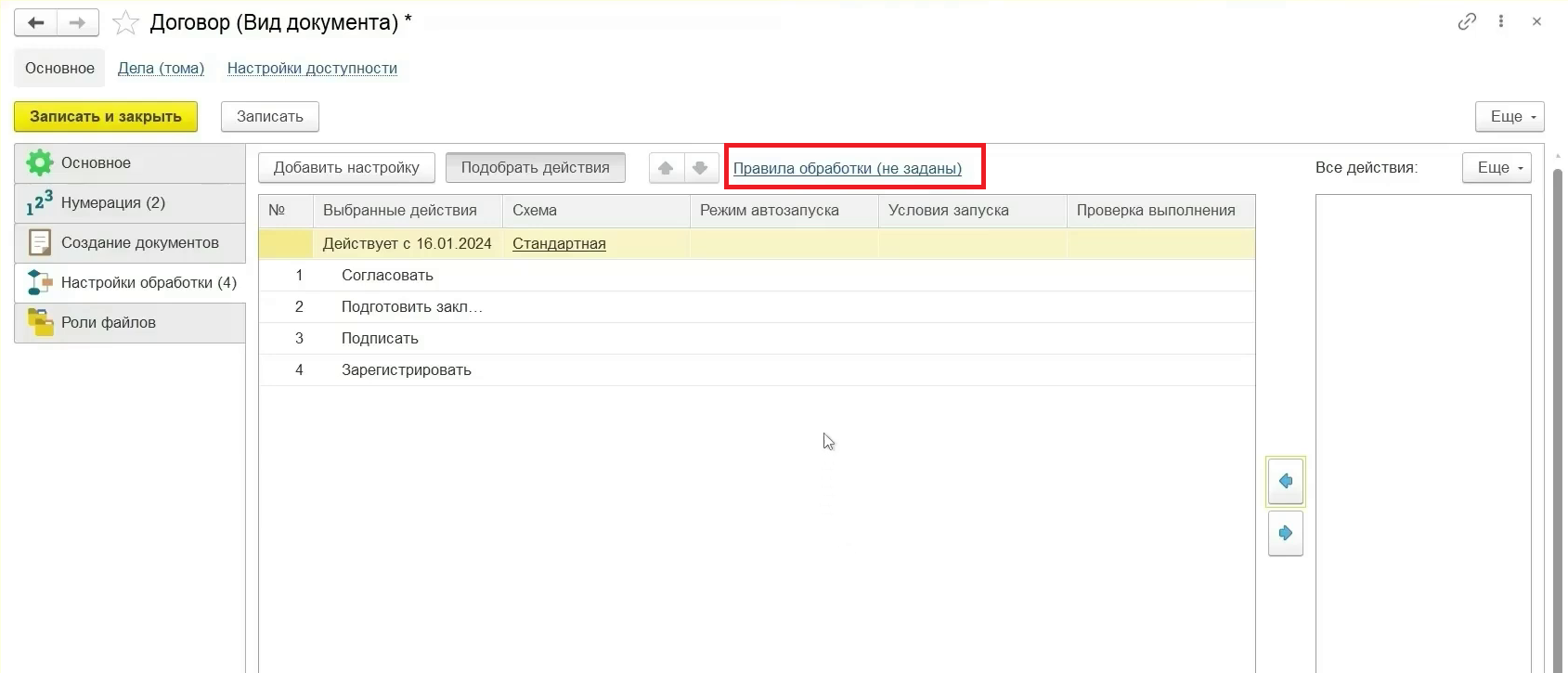Copy link using the chain icon
This screenshot has height=673, width=1568.
(x=1467, y=21)
